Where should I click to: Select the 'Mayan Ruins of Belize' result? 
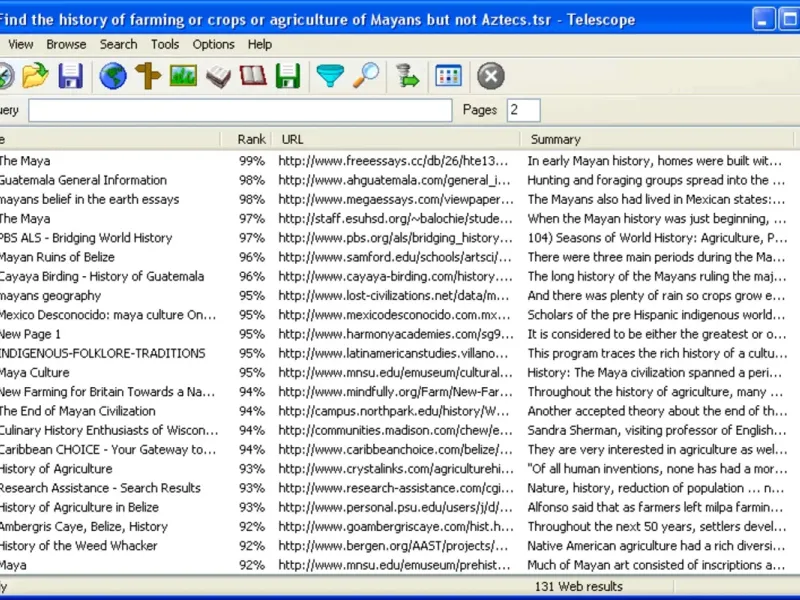[400, 257]
